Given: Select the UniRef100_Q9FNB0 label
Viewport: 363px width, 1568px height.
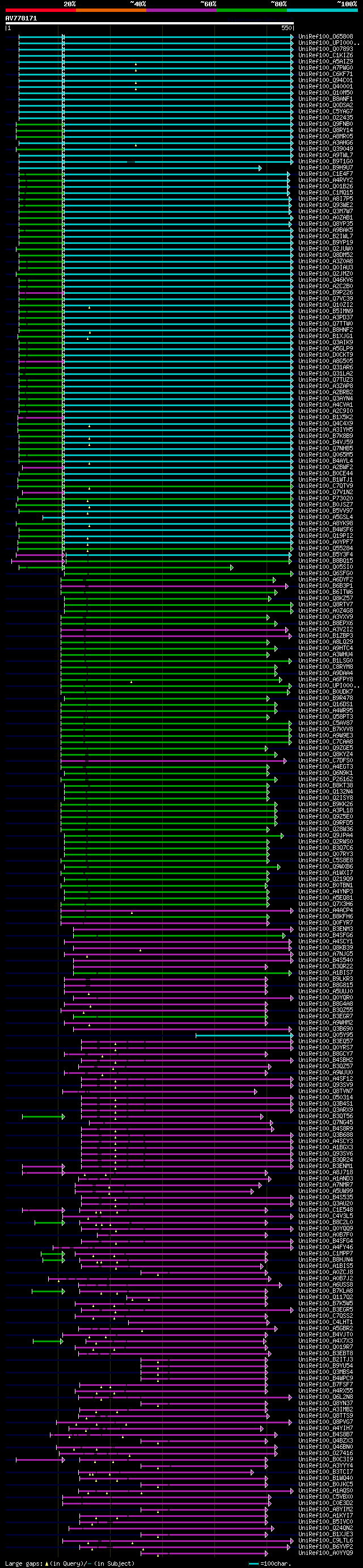Looking at the screenshot, I should 325,124.
